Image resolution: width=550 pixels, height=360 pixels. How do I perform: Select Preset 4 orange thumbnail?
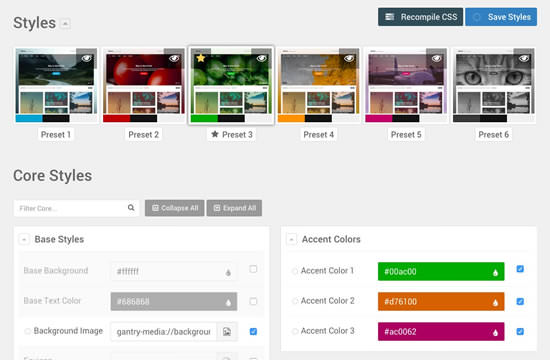pyautogui.click(x=318, y=85)
